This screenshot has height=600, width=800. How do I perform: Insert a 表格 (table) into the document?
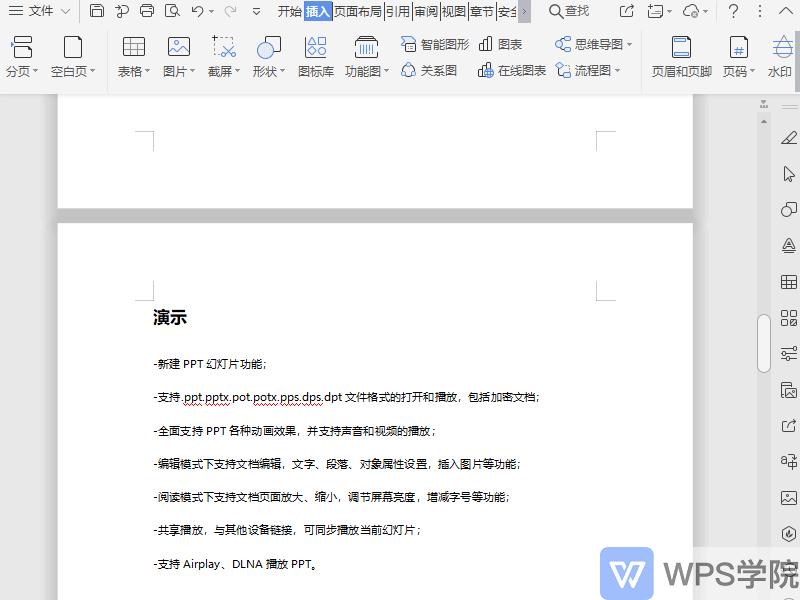tap(132, 55)
